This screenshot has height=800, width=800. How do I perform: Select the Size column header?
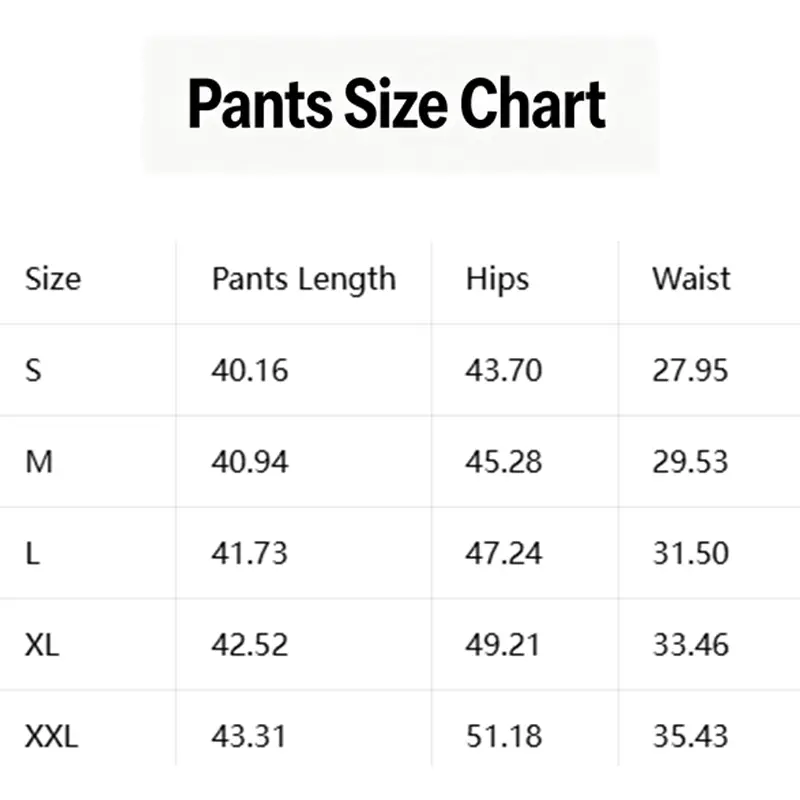coord(53,279)
